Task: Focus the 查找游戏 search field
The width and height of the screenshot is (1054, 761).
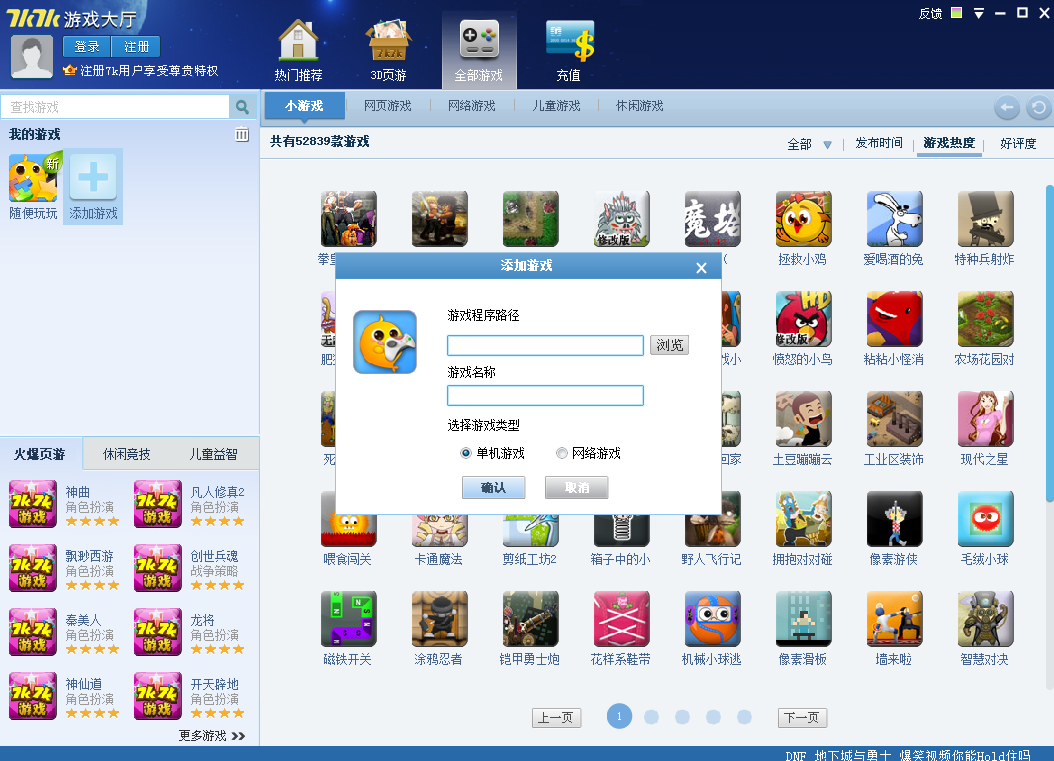Action: point(115,107)
